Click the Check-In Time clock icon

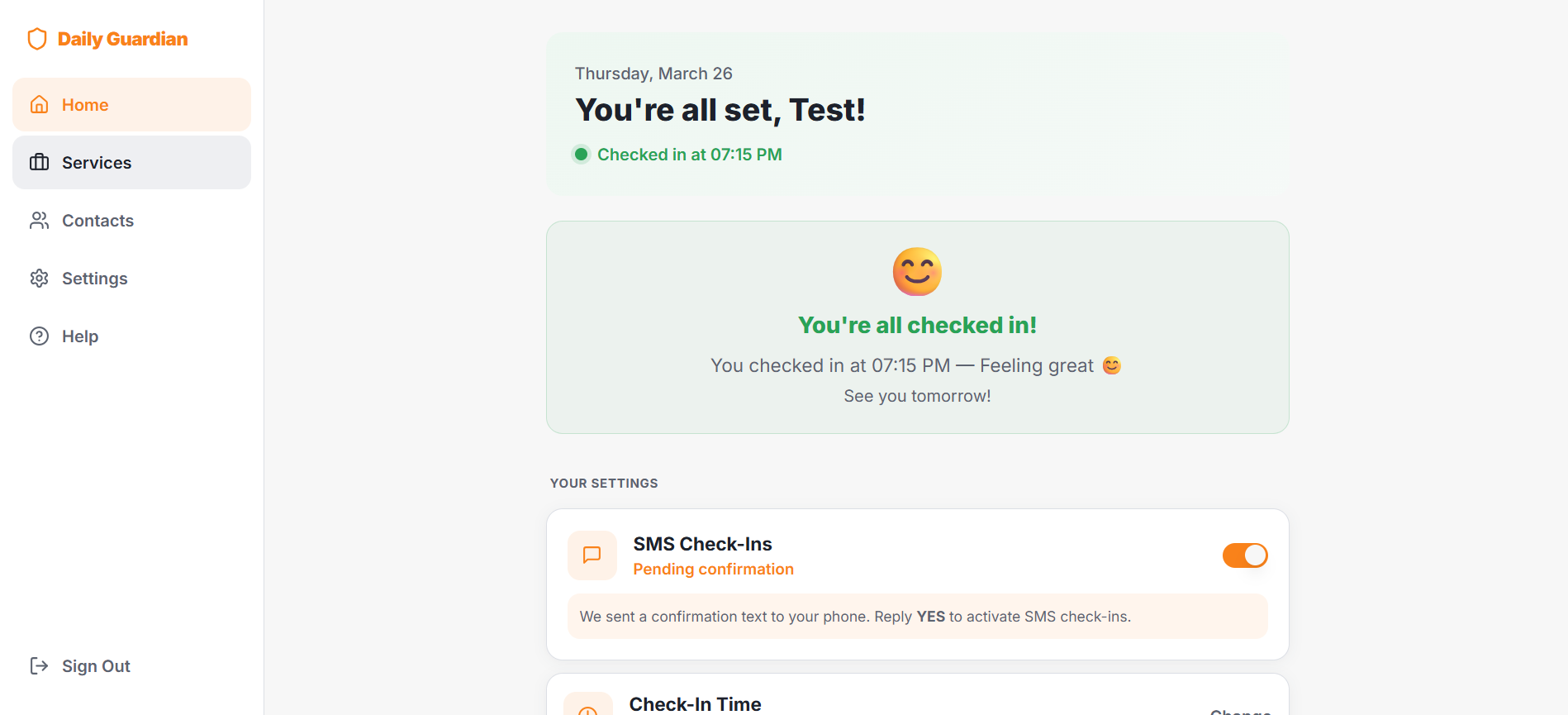click(x=588, y=708)
